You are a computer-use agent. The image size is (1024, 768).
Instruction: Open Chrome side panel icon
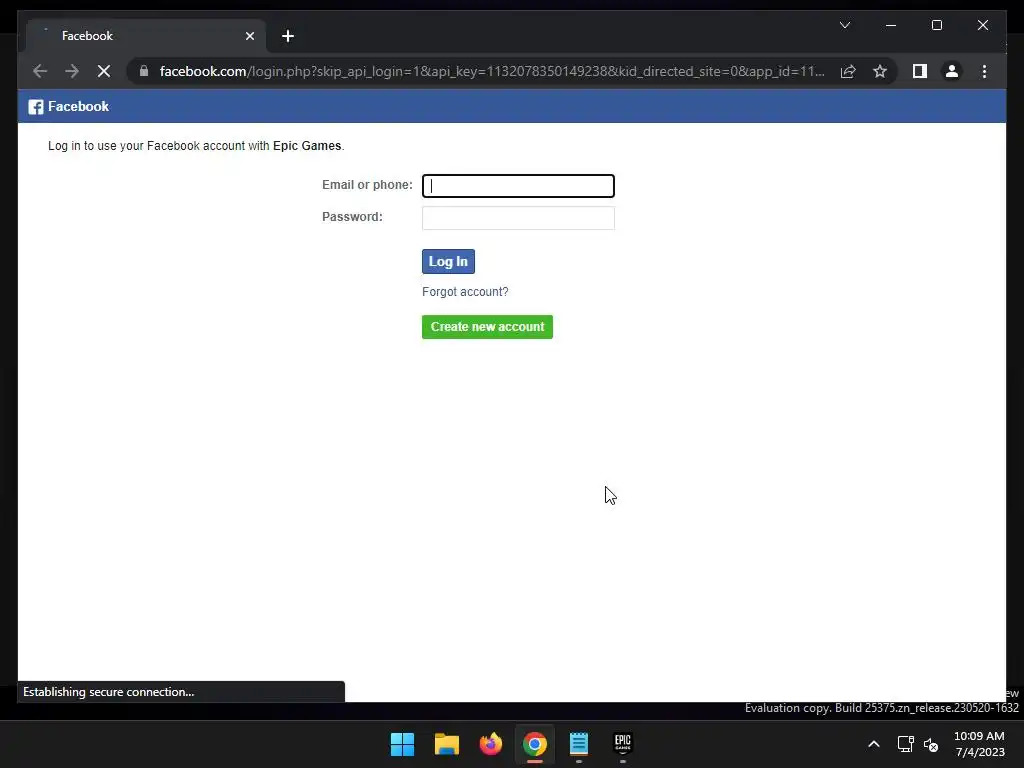920,71
